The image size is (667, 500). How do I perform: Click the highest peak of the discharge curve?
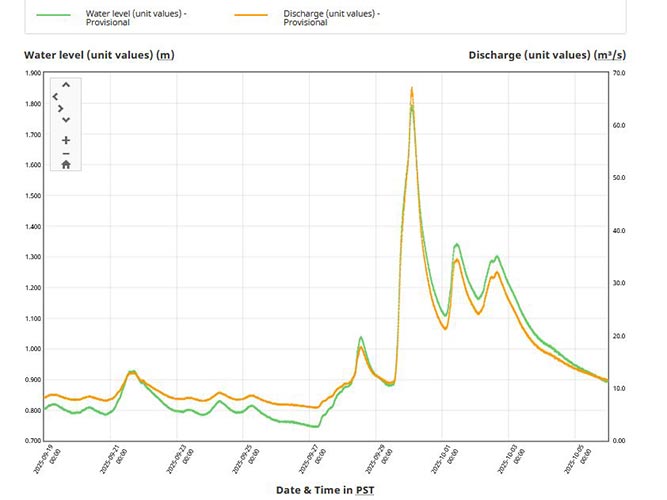tap(412, 89)
